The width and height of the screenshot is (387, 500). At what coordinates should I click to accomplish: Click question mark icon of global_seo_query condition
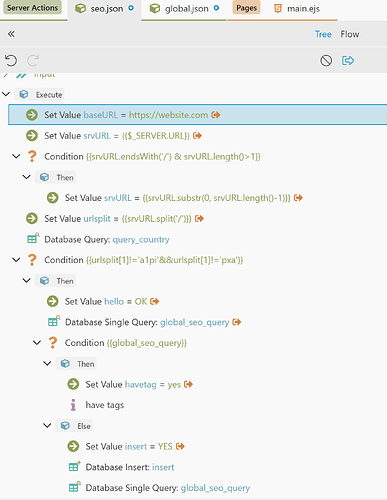pos(53,343)
